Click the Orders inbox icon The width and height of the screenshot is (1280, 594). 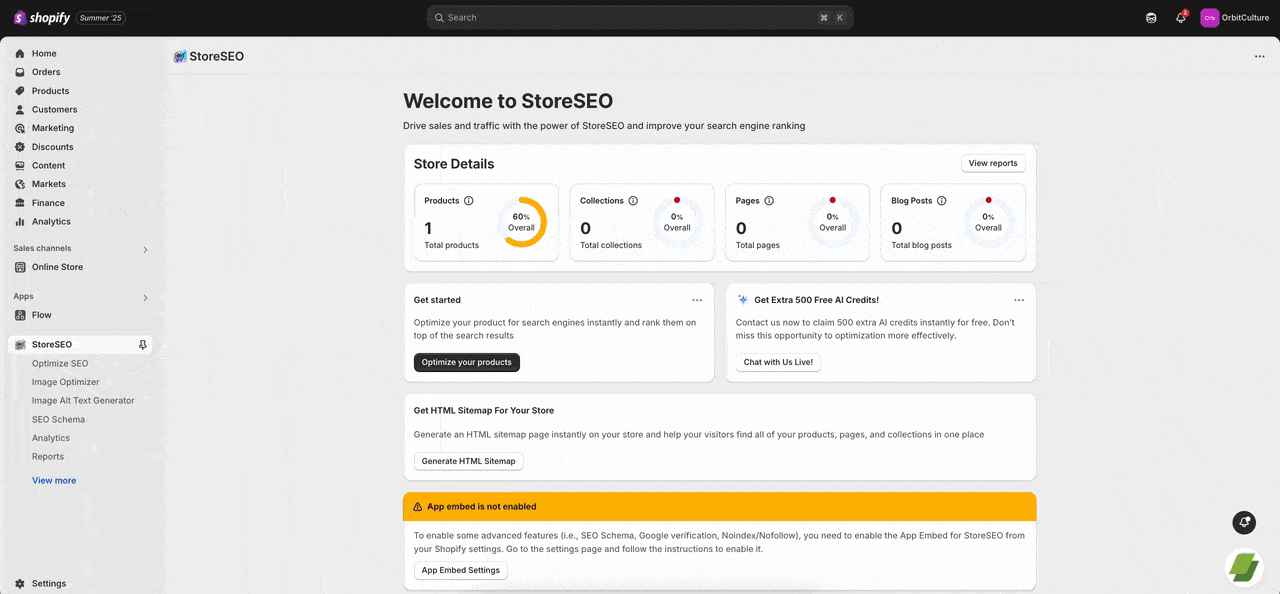pos(20,72)
